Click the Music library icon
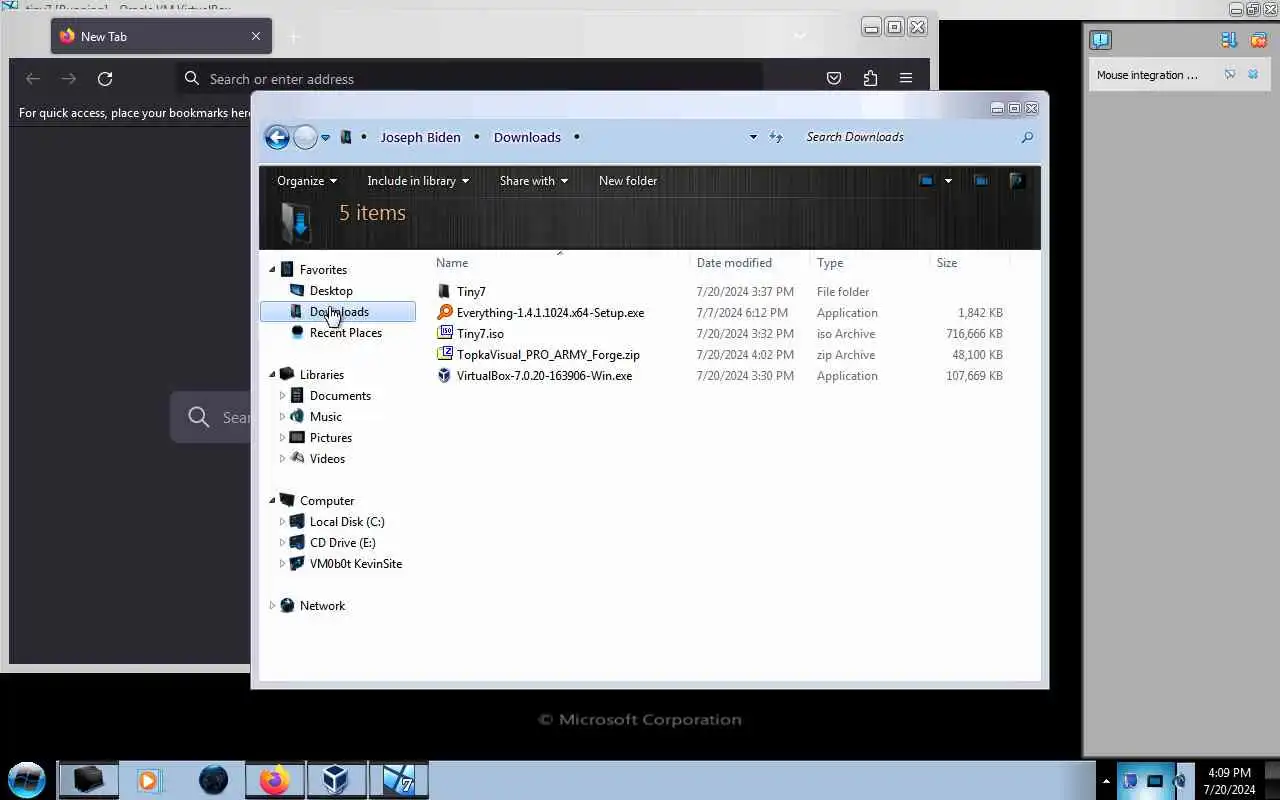The width and height of the screenshot is (1280, 800). (x=297, y=417)
